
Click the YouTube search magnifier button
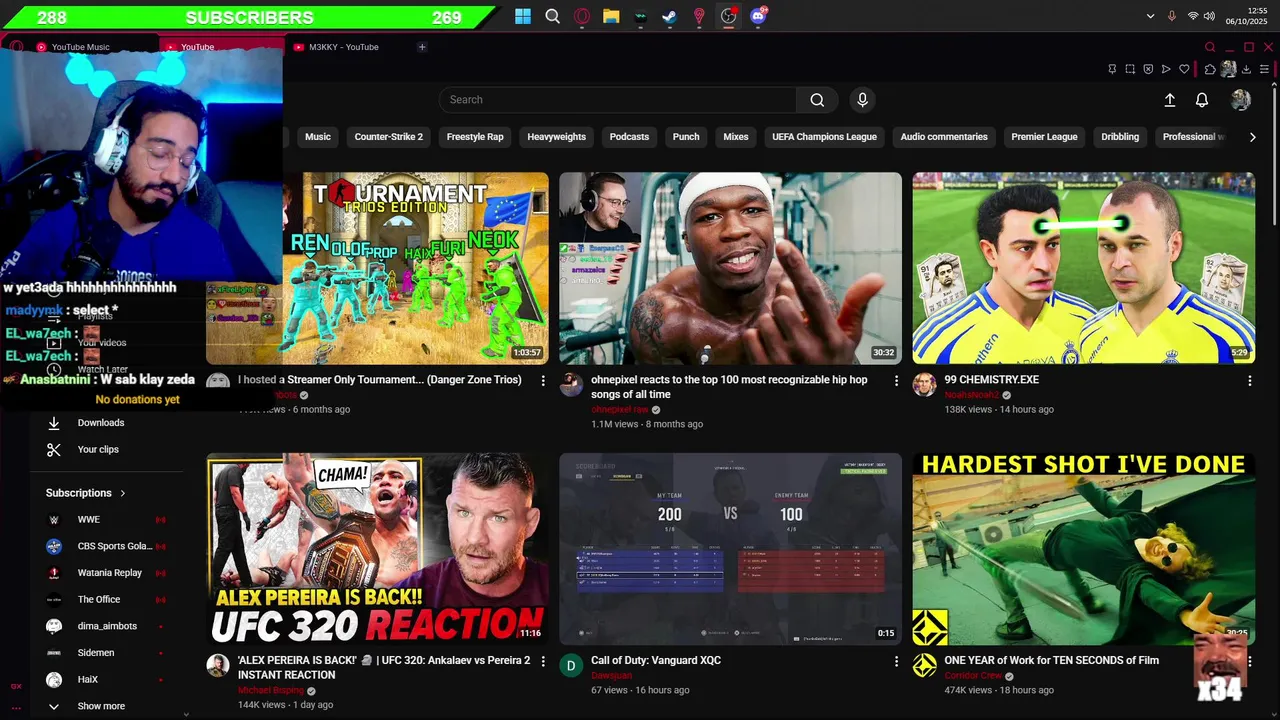(x=817, y=100)
